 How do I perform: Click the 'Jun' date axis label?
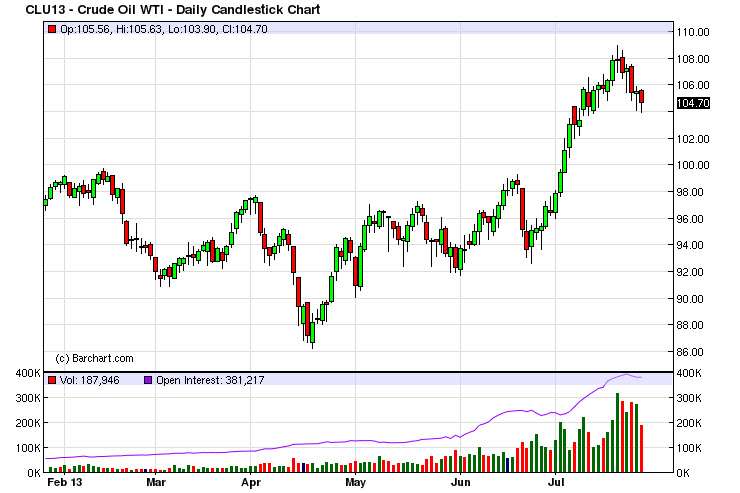pos(461,483)
